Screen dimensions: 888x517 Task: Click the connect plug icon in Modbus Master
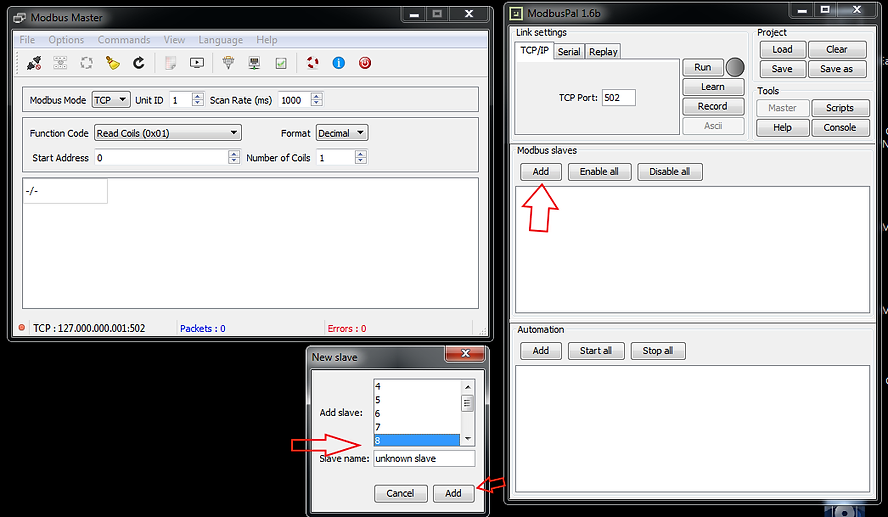click(x=34, y=63)
